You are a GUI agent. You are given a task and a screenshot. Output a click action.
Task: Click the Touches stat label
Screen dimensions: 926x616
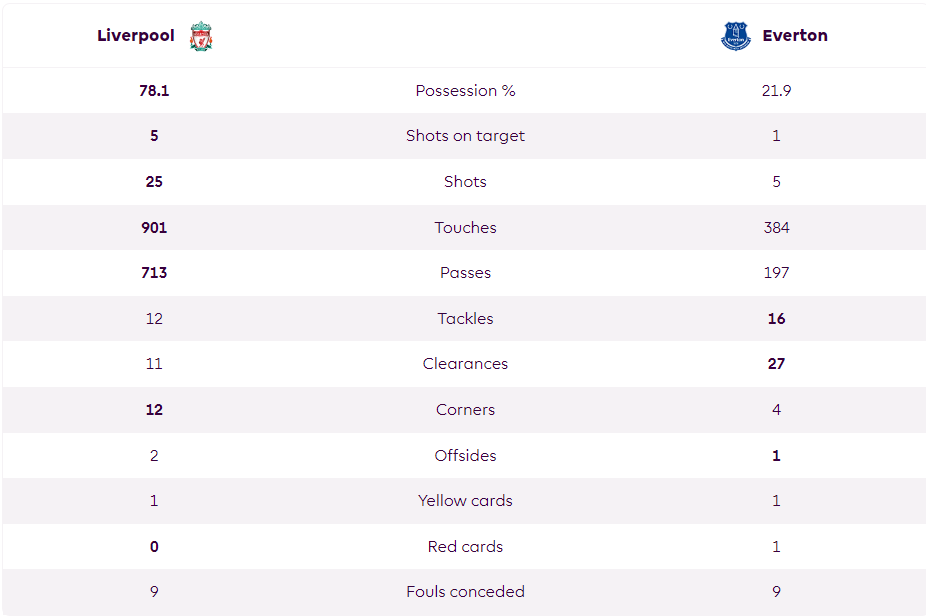click(465, 227)
